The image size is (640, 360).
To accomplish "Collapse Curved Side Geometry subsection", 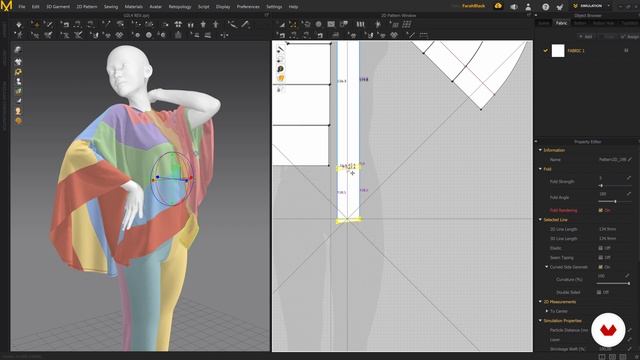I will point(547,267).
